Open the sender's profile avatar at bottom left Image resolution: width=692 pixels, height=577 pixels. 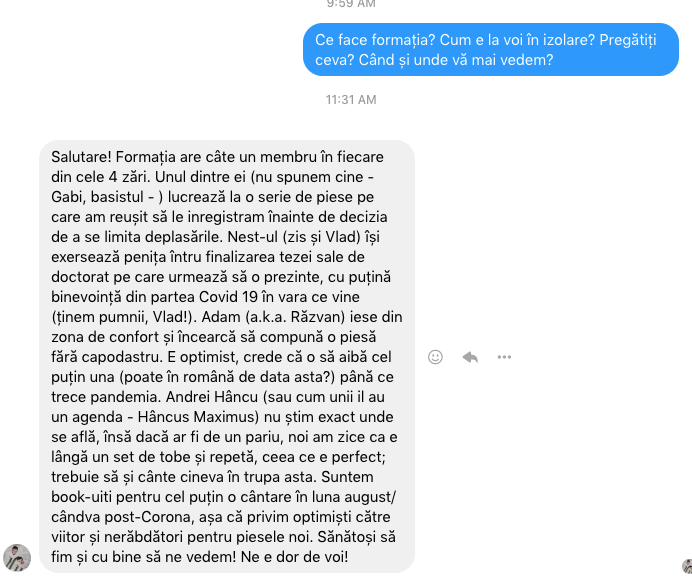17,558
